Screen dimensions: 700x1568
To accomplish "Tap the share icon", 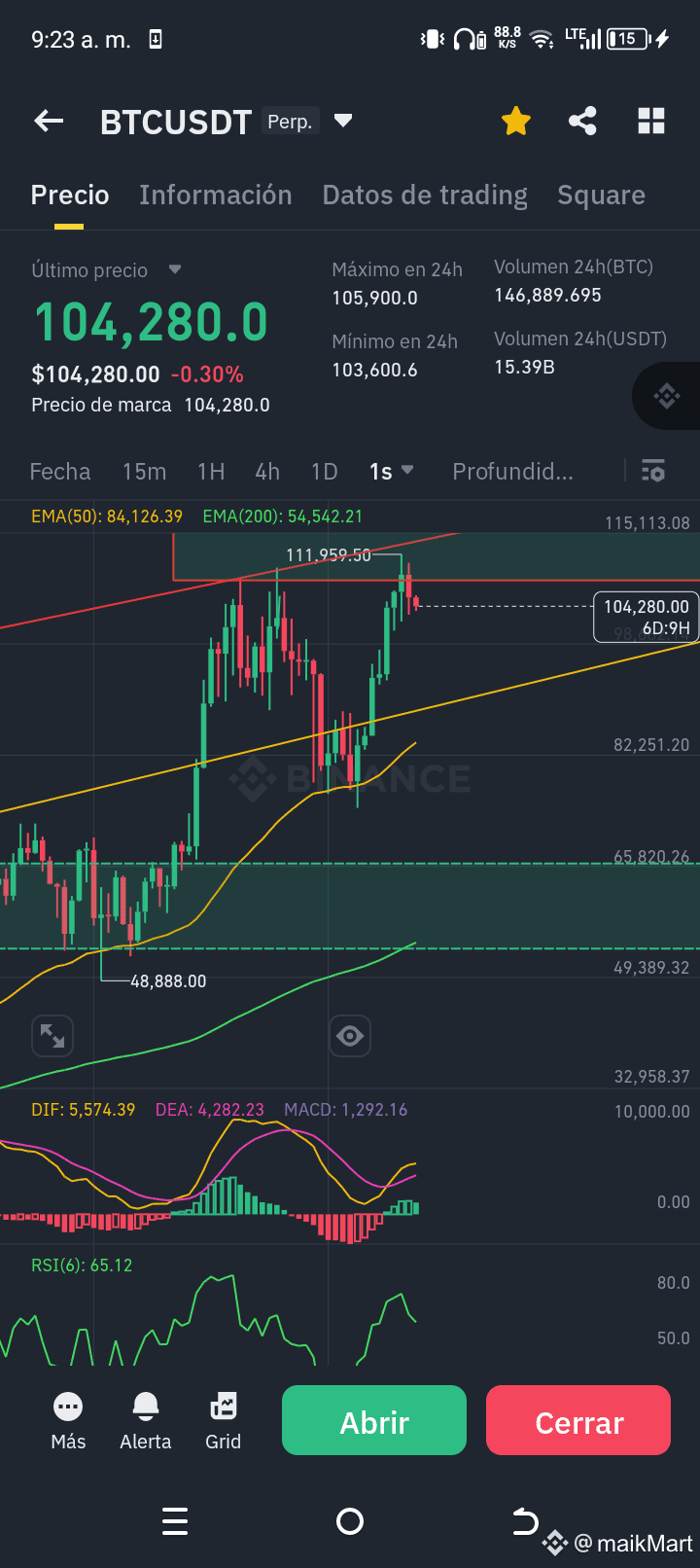I will click(582, 122).
